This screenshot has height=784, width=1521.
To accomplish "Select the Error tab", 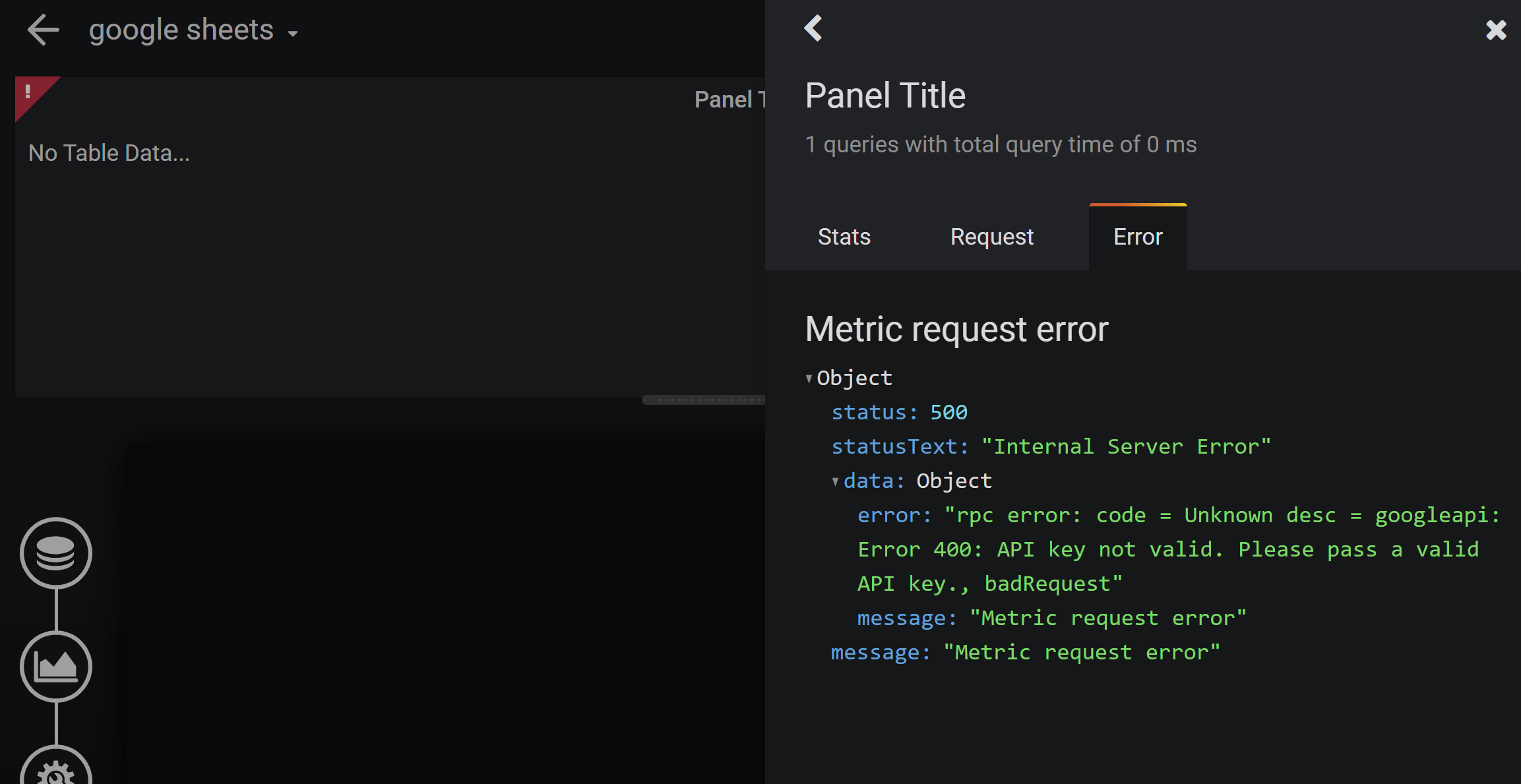I will 1137,236.
